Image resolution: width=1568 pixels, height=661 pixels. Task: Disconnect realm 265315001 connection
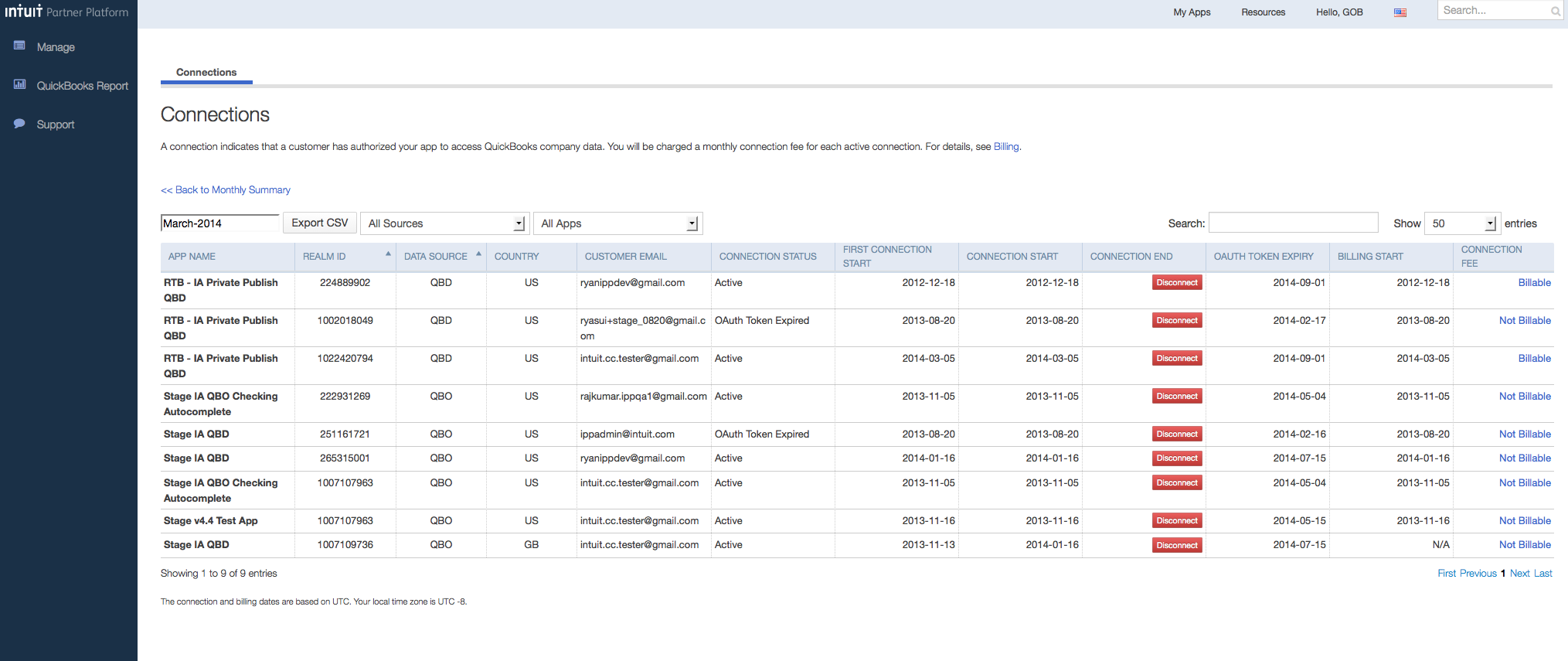coord(1177,458)
